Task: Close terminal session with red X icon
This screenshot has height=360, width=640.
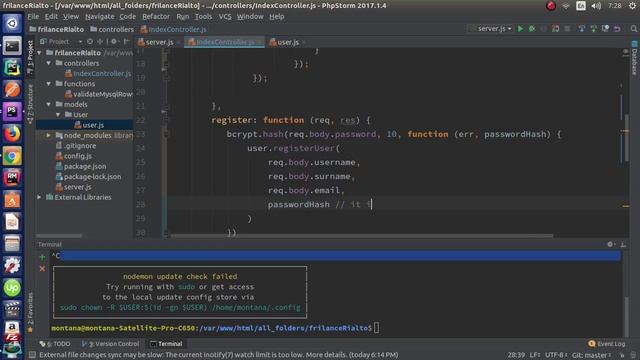Action: pos(42,269)
